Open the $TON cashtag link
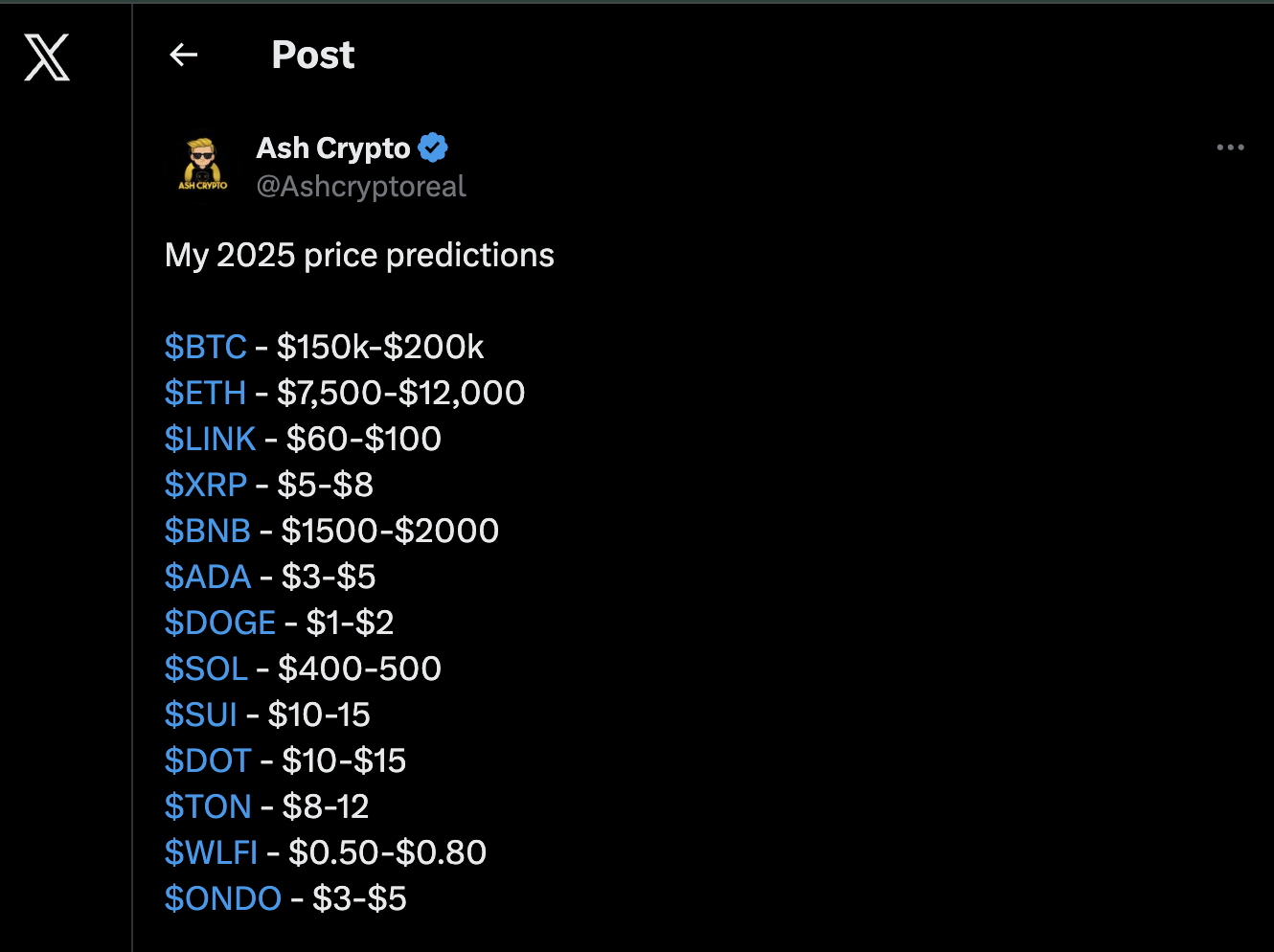Screen dimensions: 1274x952 click(208, 806)
